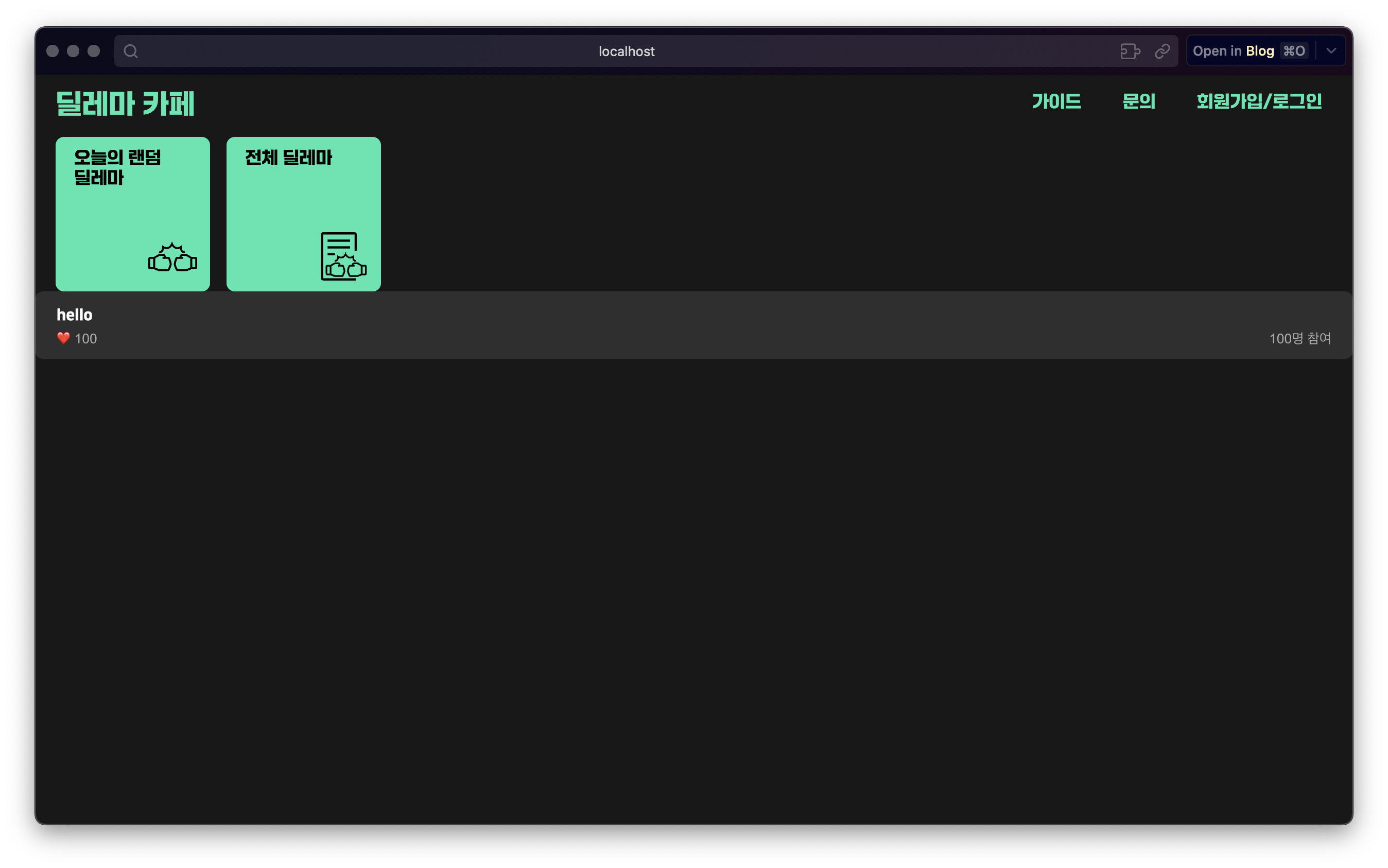Click the red heart icon beside 100
Image resolution: width=1388 pixels, height=868 pixels.
tap(63, 338)
